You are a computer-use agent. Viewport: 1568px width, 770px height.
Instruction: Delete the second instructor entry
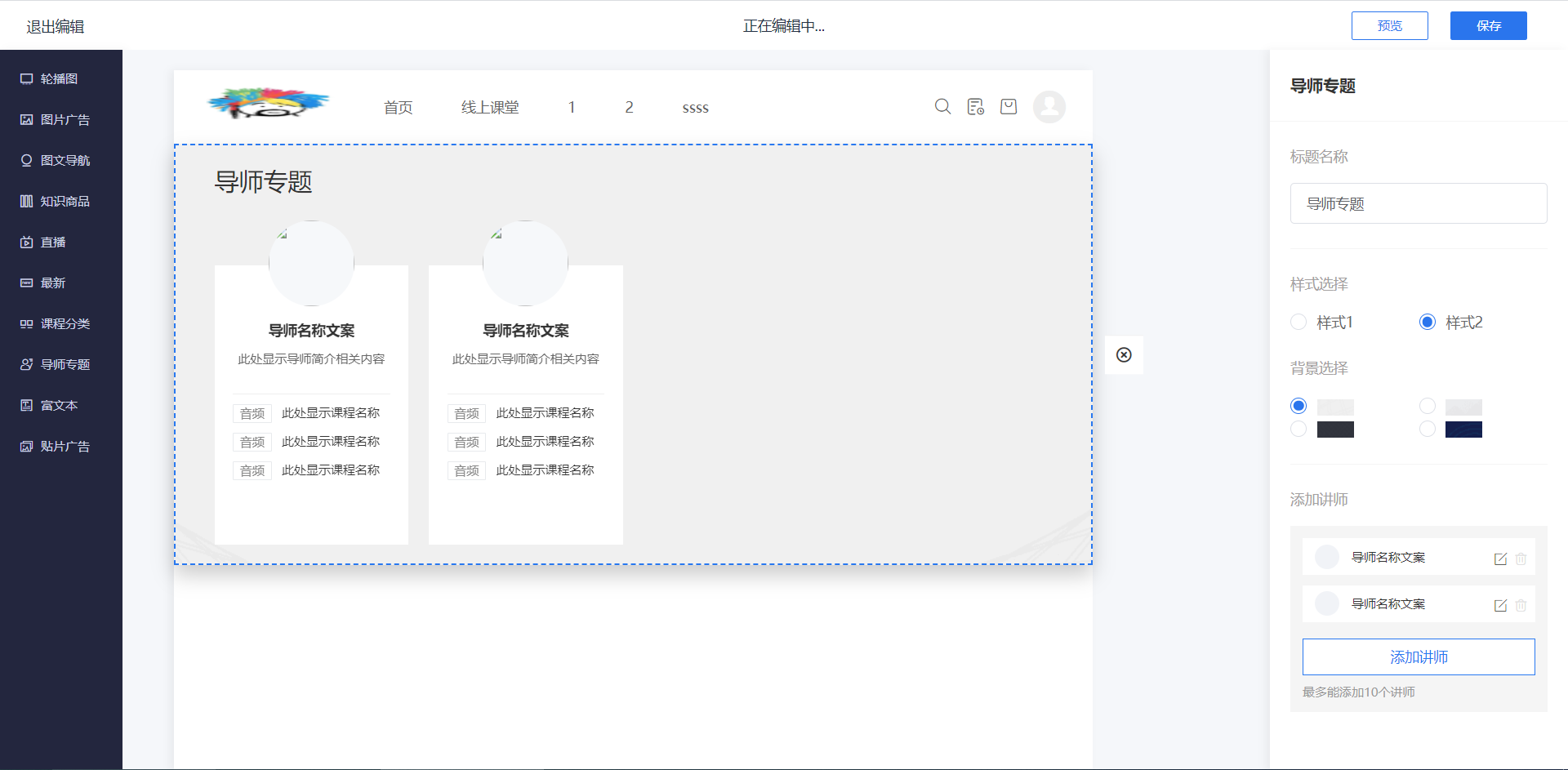point(1521,605)
